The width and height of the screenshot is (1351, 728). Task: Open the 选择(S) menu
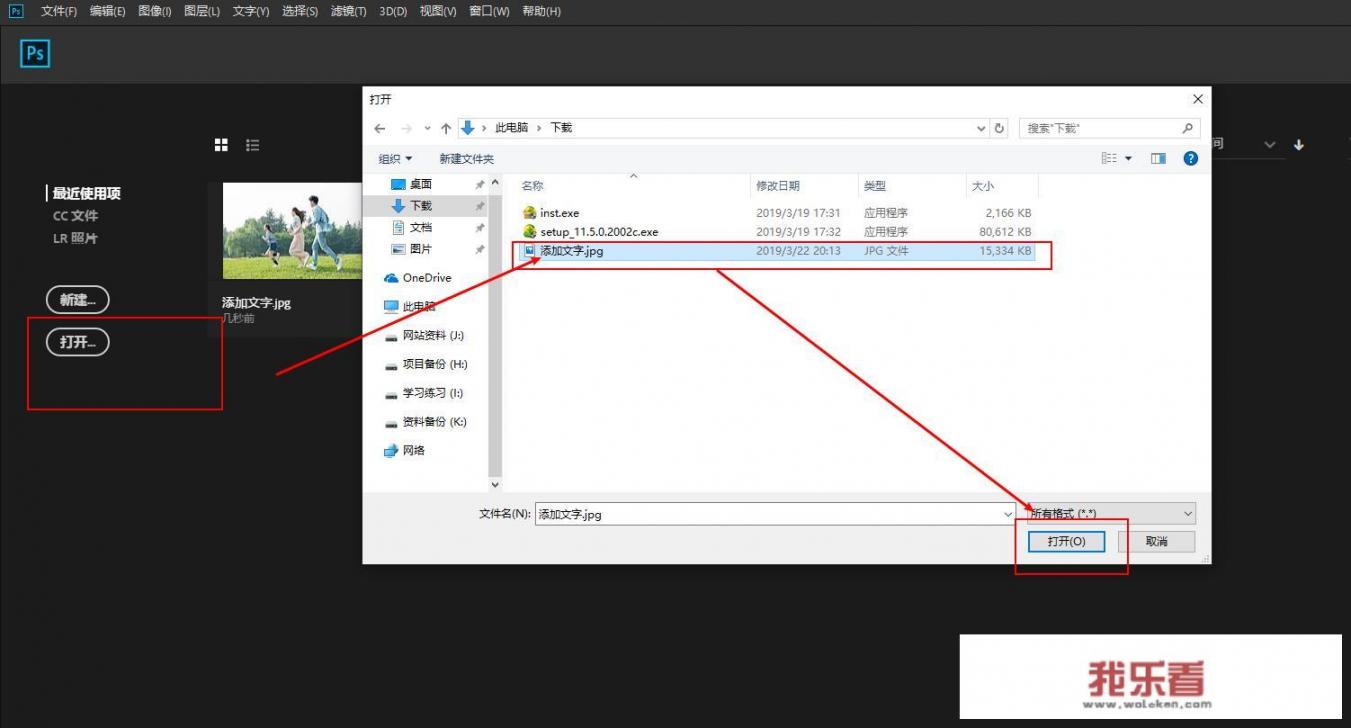[x=300, y=11]
